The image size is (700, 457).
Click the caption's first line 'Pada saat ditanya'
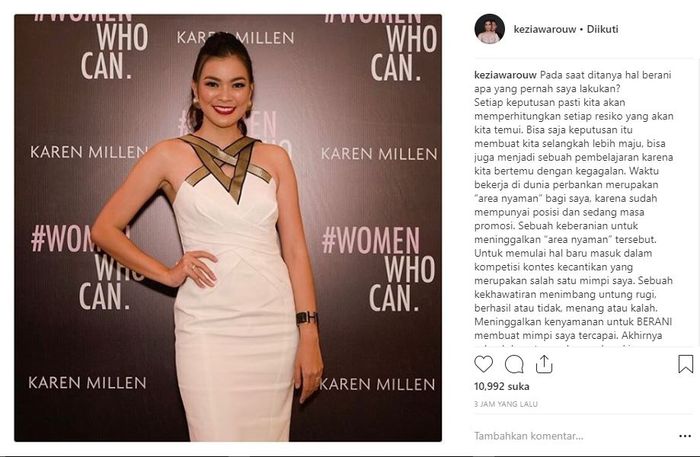[x=579, y=75]
